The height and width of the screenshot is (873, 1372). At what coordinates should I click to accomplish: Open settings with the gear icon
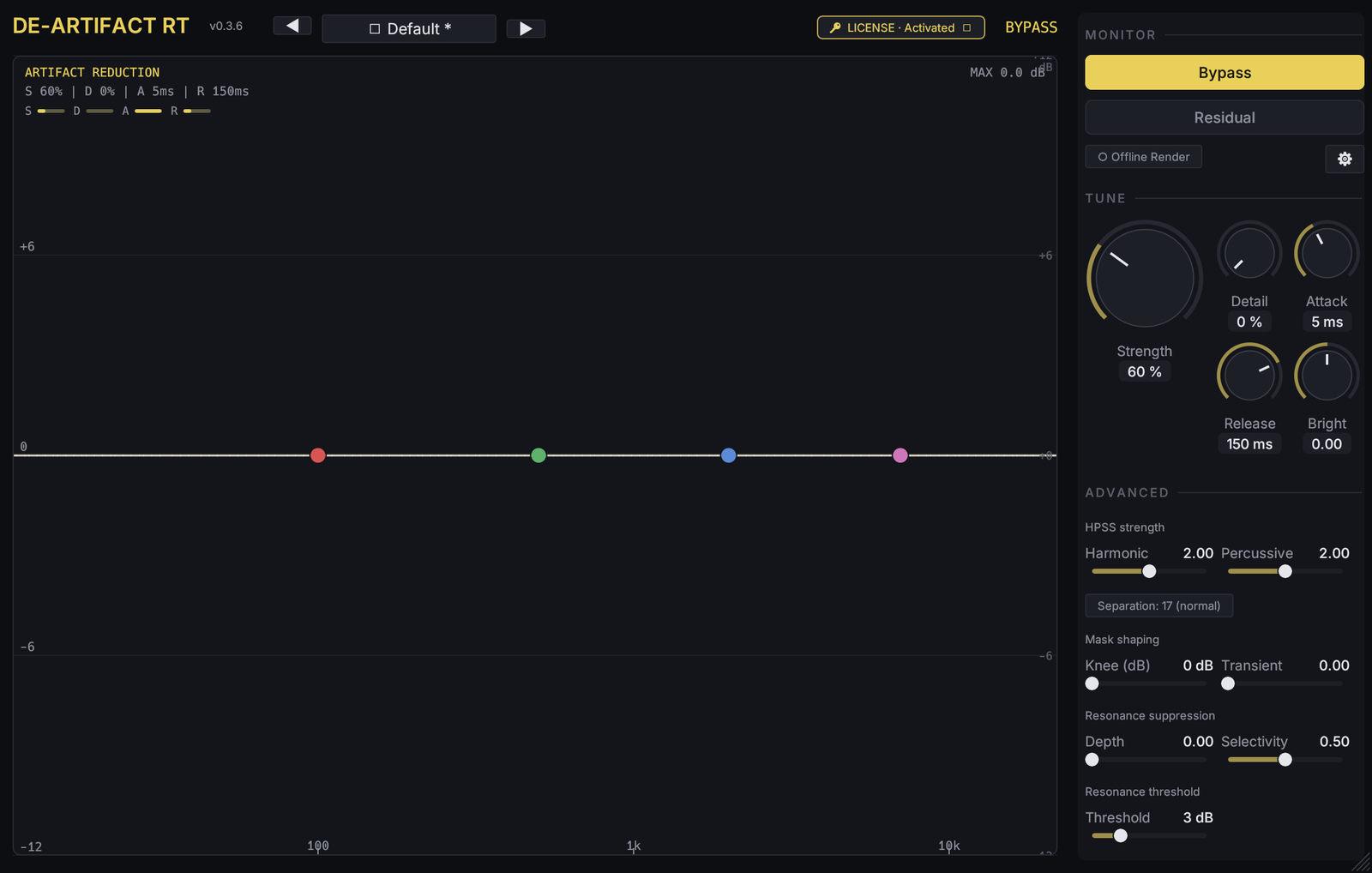click(x=1345, y=159)
